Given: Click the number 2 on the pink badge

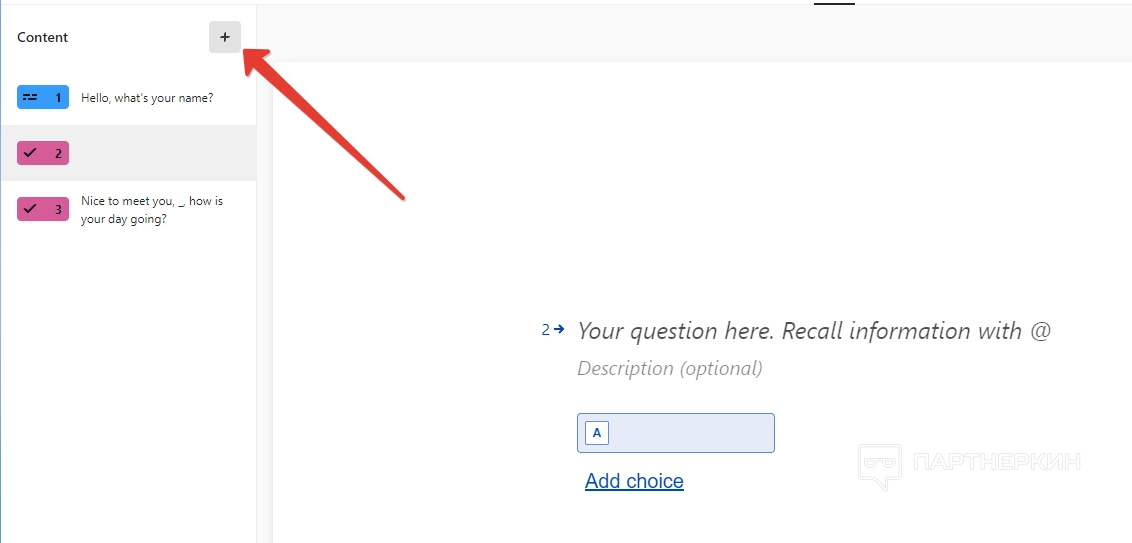Looking at the screenshot, I should tap(58, 153).
